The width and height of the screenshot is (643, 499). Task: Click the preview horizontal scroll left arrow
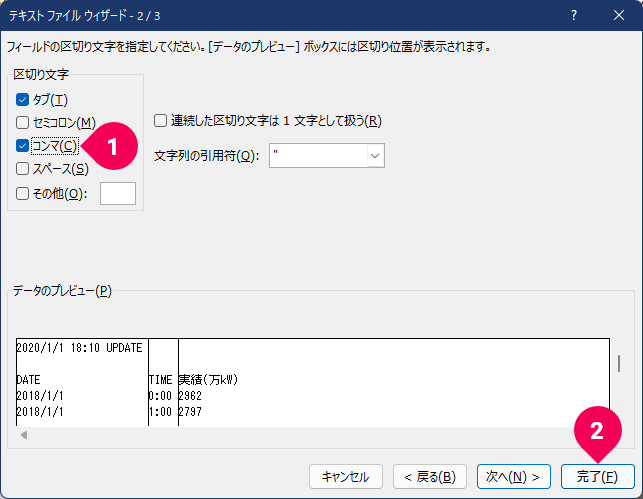(24, 435)
